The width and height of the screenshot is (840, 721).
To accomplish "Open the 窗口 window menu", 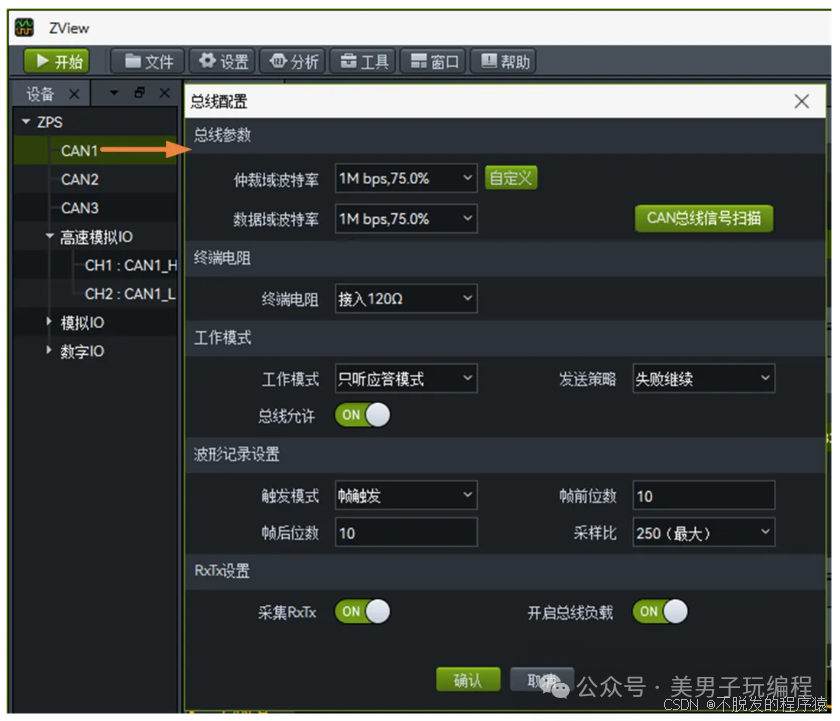I will (433, 61).
